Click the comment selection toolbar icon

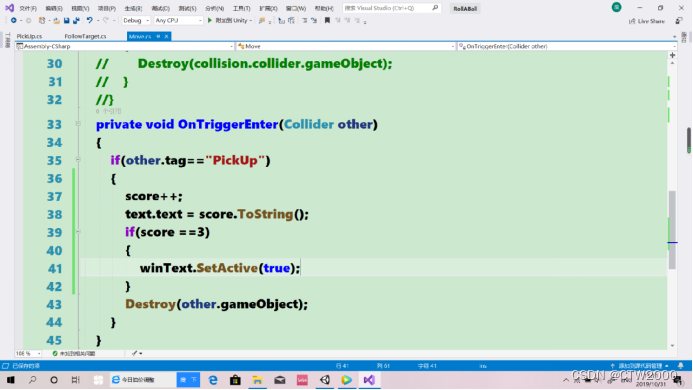tap(305, 20)
